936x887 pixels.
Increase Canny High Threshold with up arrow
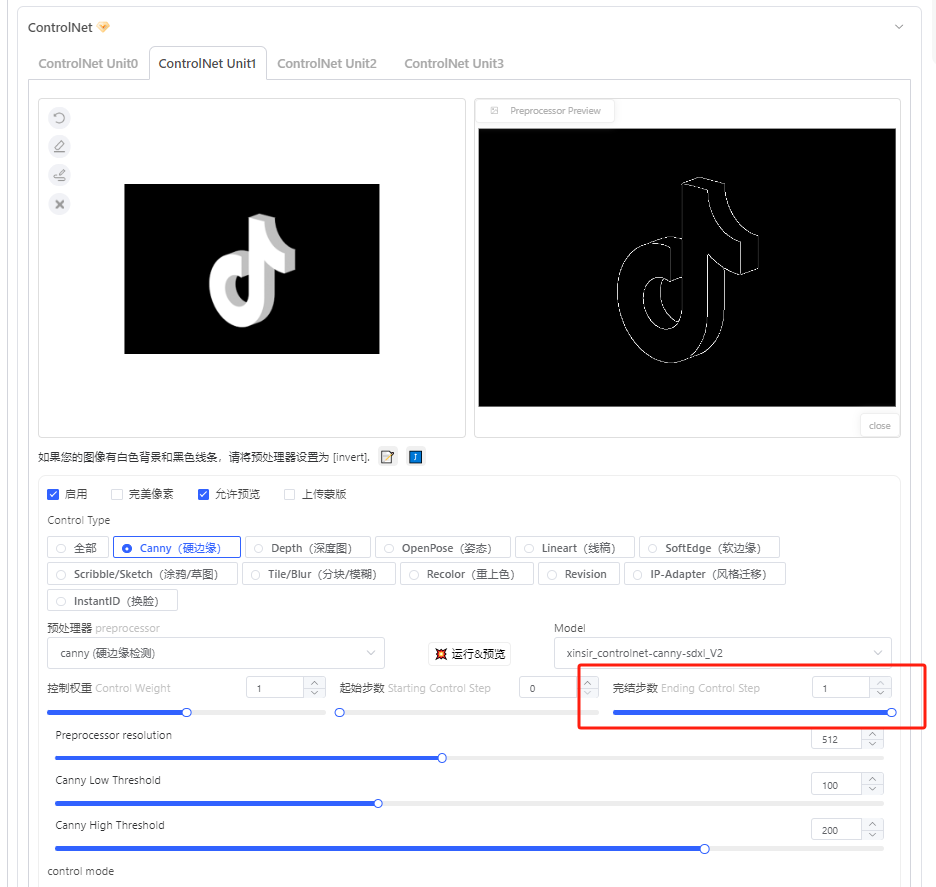873,825
